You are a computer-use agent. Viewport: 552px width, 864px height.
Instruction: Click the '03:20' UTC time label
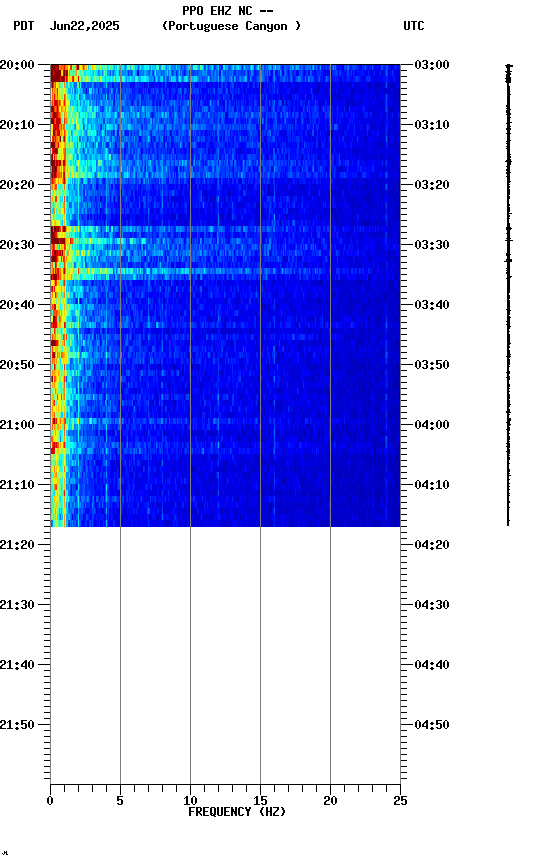click(432, 185)
